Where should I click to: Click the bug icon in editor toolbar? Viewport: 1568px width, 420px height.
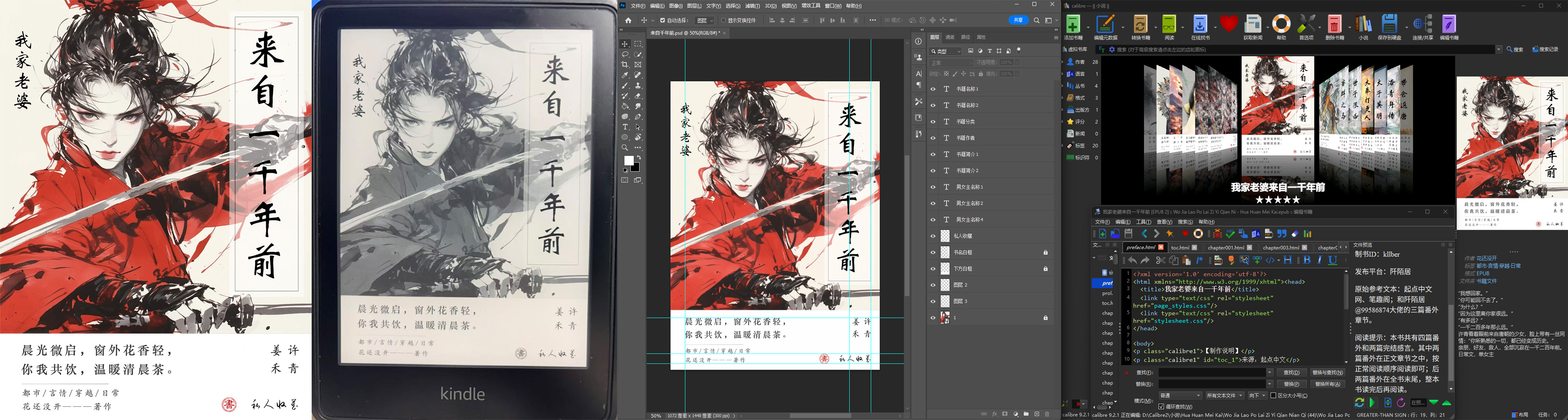point(1217,234)
